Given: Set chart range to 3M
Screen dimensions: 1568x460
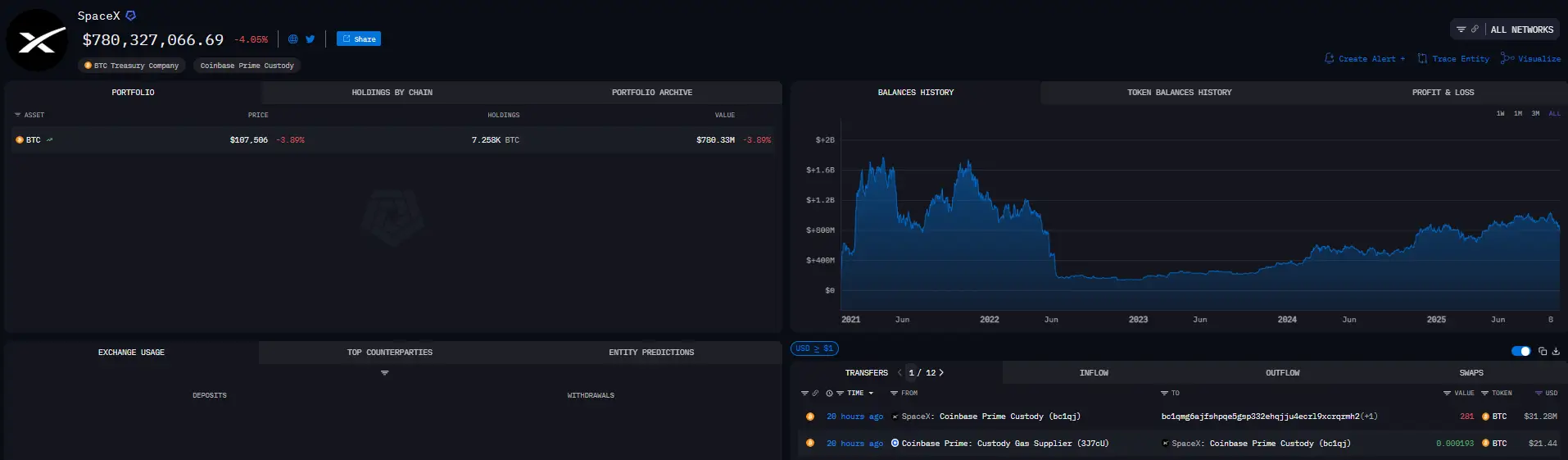Looking at the screenshot, I should 1535,113.
